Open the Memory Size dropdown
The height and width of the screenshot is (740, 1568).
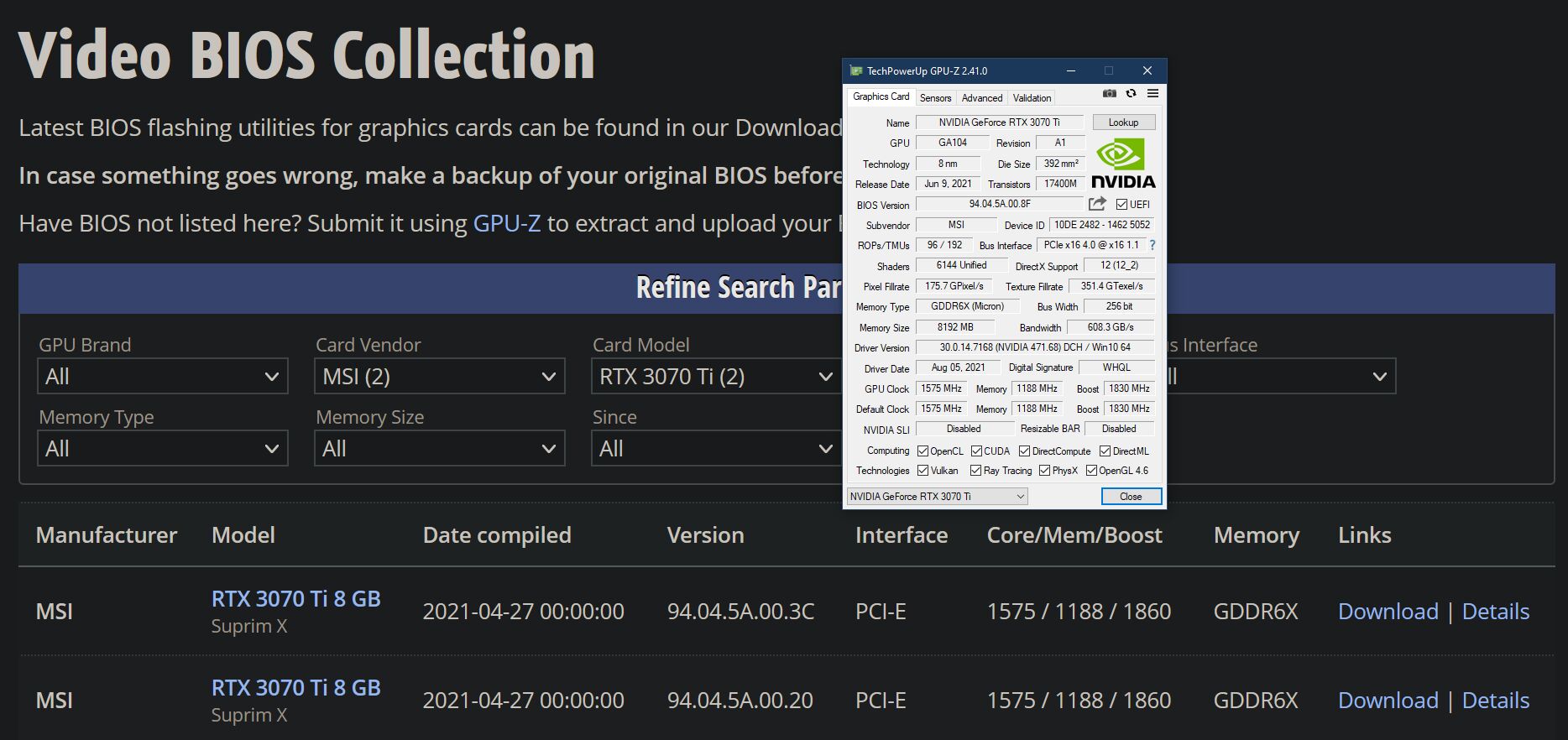pyautogui.click(x=440, y=448)
